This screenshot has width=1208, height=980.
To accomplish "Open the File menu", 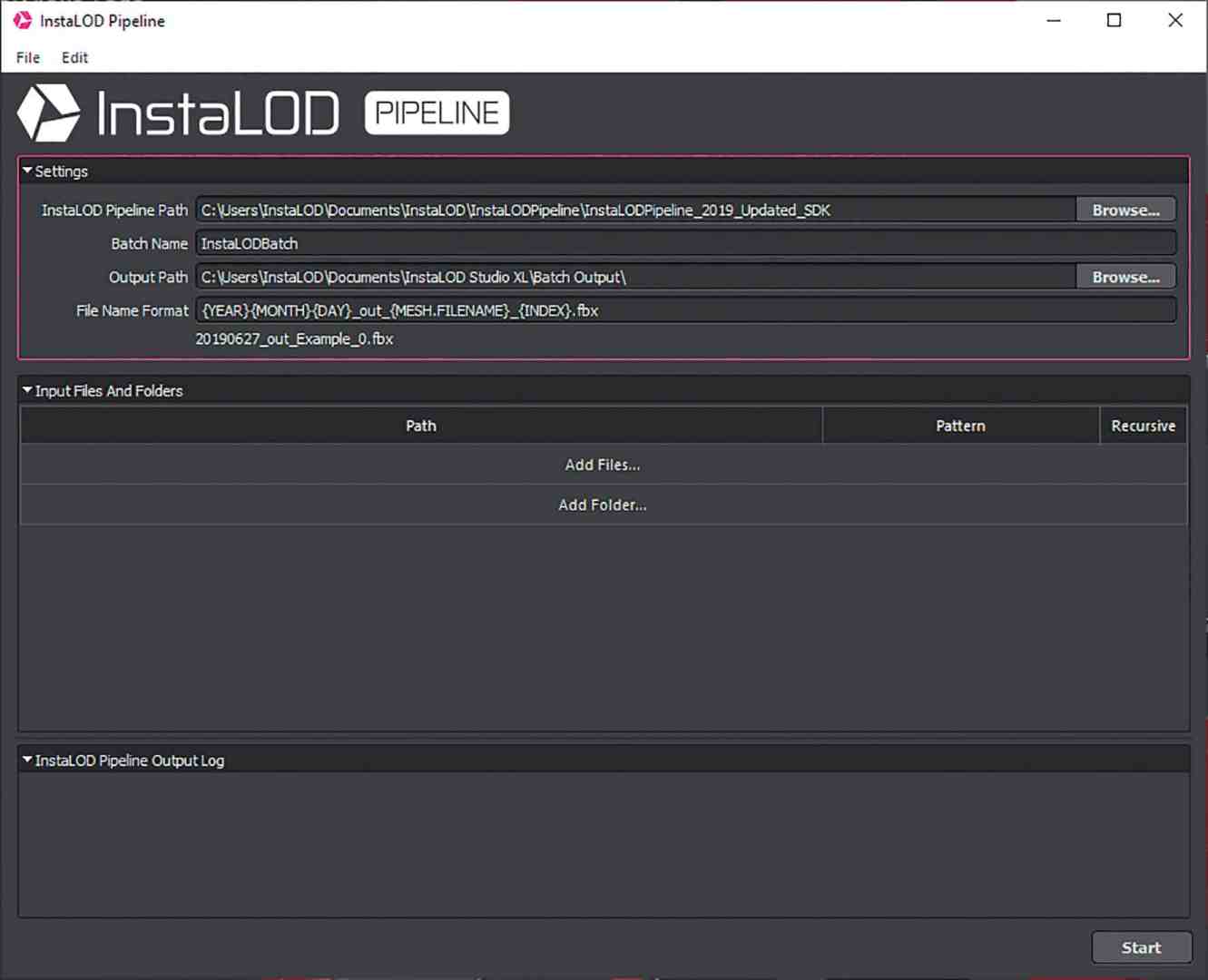I will click(x=27, y=57).
